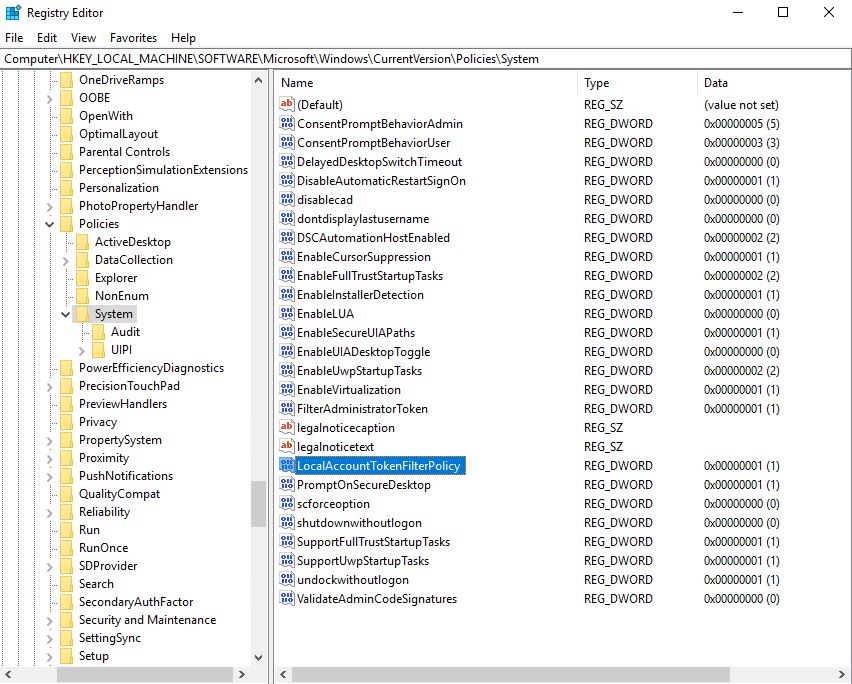The image size is (852, 684).
Task: Click the Explorer folder icon
Action: pyautogui.click(x=82, y=278)
